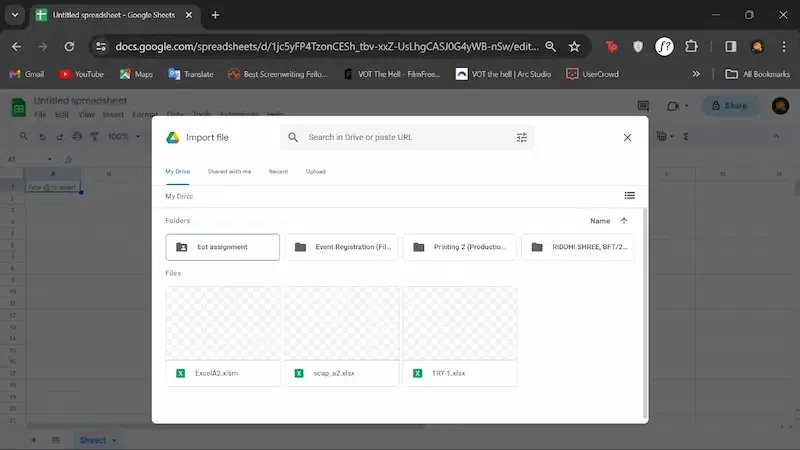Click the undo icon in Sheets toolbar
The height and width of the screenshot is (450, 800).
(x=42, y=136)
